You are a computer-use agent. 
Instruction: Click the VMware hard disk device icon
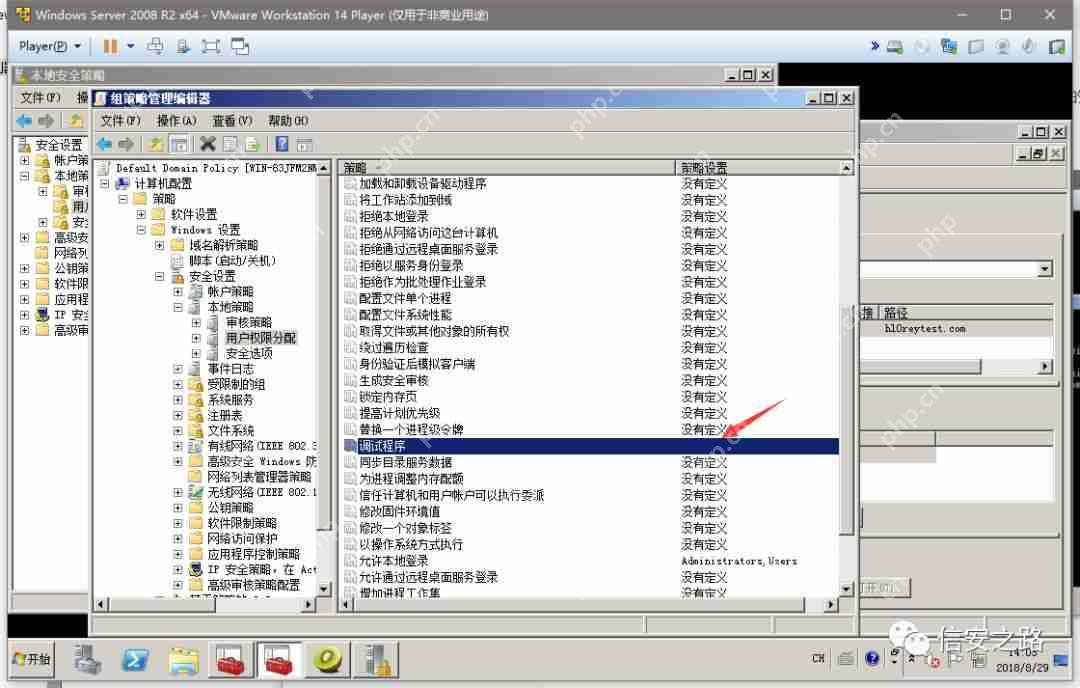pyautogui.click(x=895, y=47)
